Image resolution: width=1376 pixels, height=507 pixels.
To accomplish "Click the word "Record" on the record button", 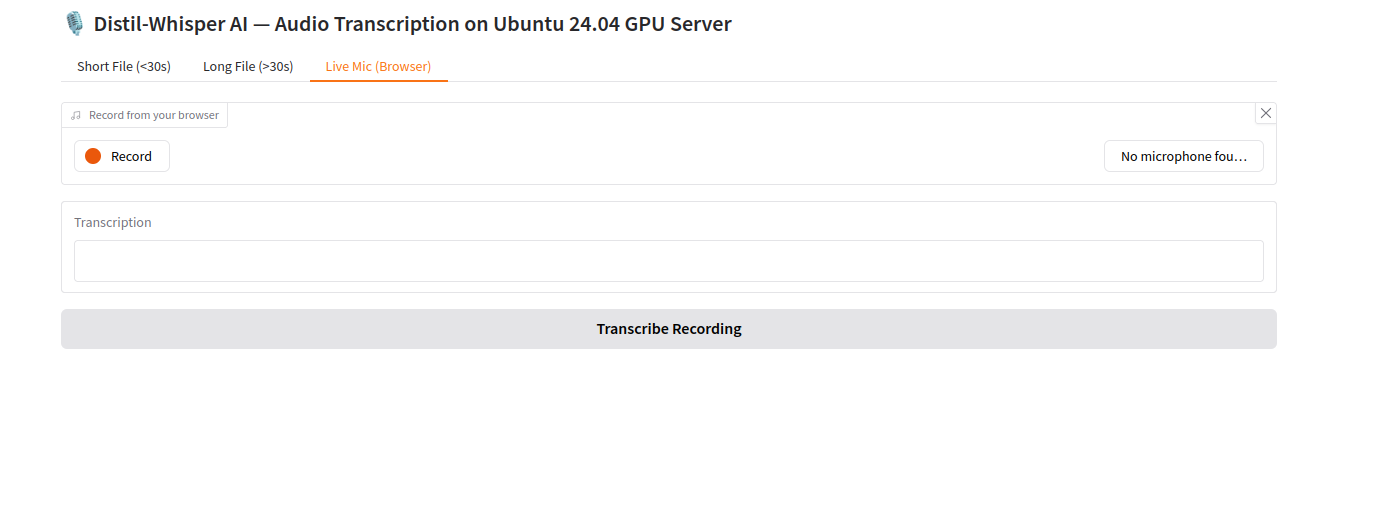I will (131, 156).
